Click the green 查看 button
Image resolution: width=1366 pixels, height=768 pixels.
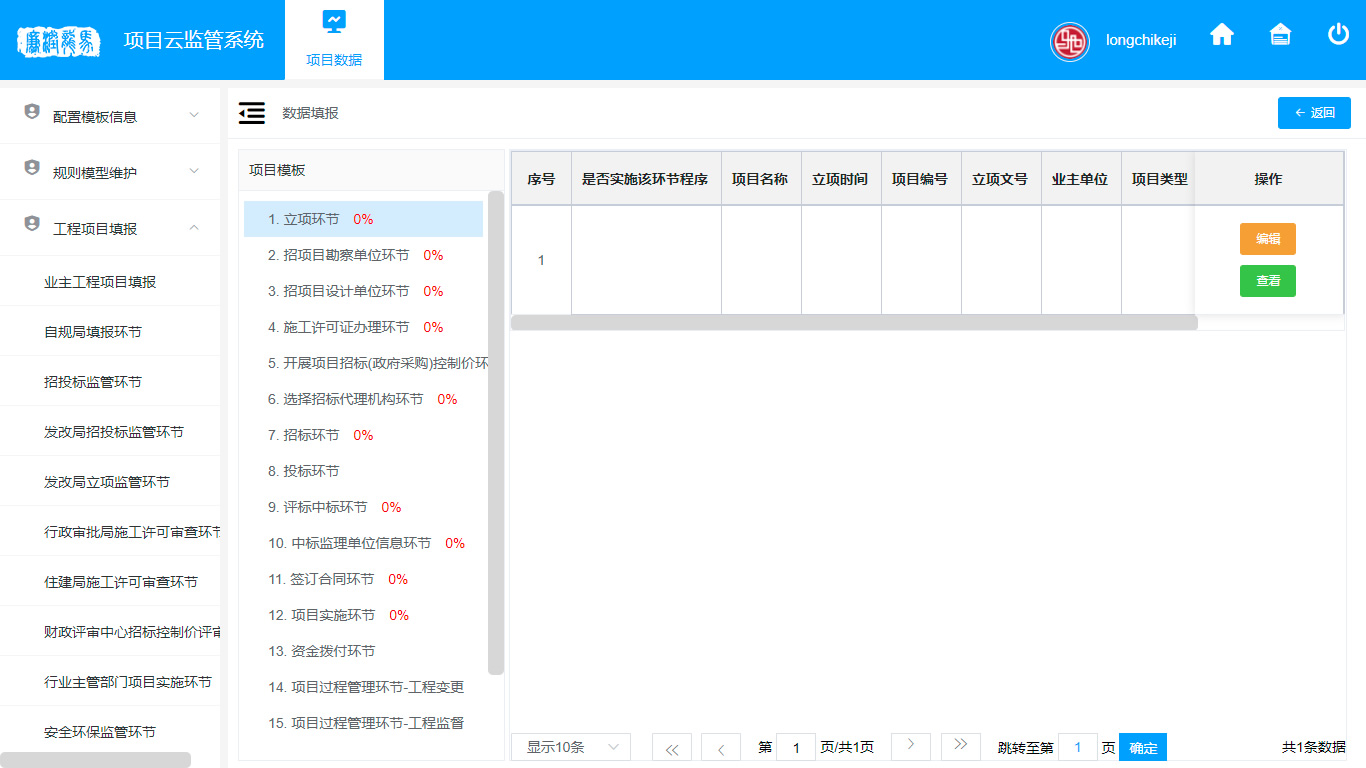click(x=1267, y=281)
